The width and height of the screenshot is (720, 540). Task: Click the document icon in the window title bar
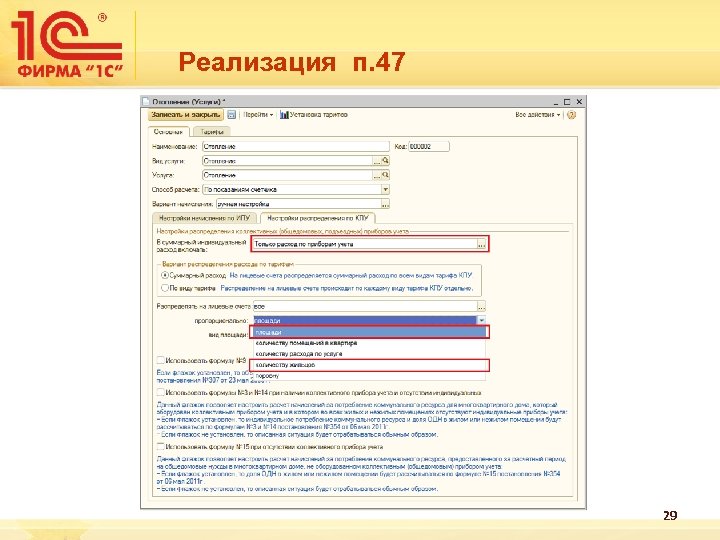146,101
